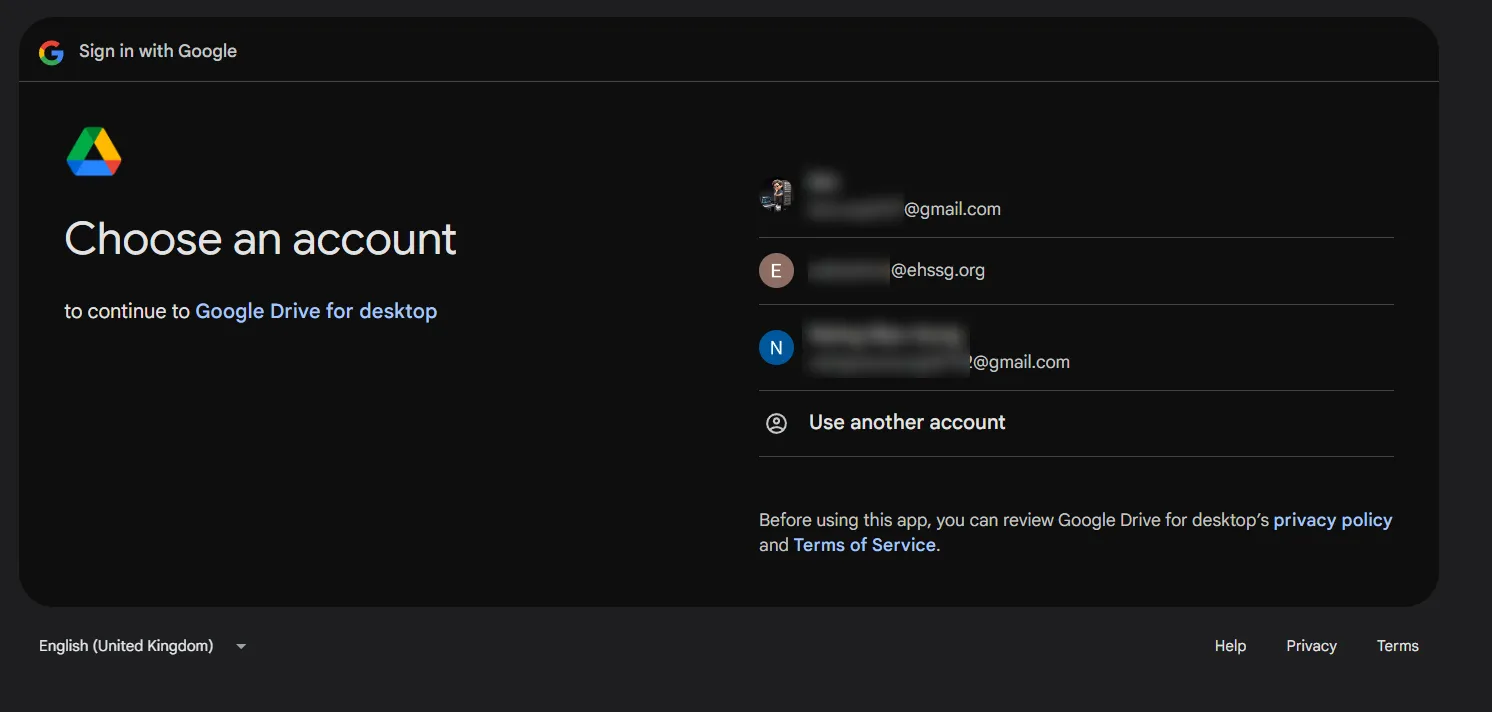Choose the Gmail account with the photo avatar

coord(1076,195)
